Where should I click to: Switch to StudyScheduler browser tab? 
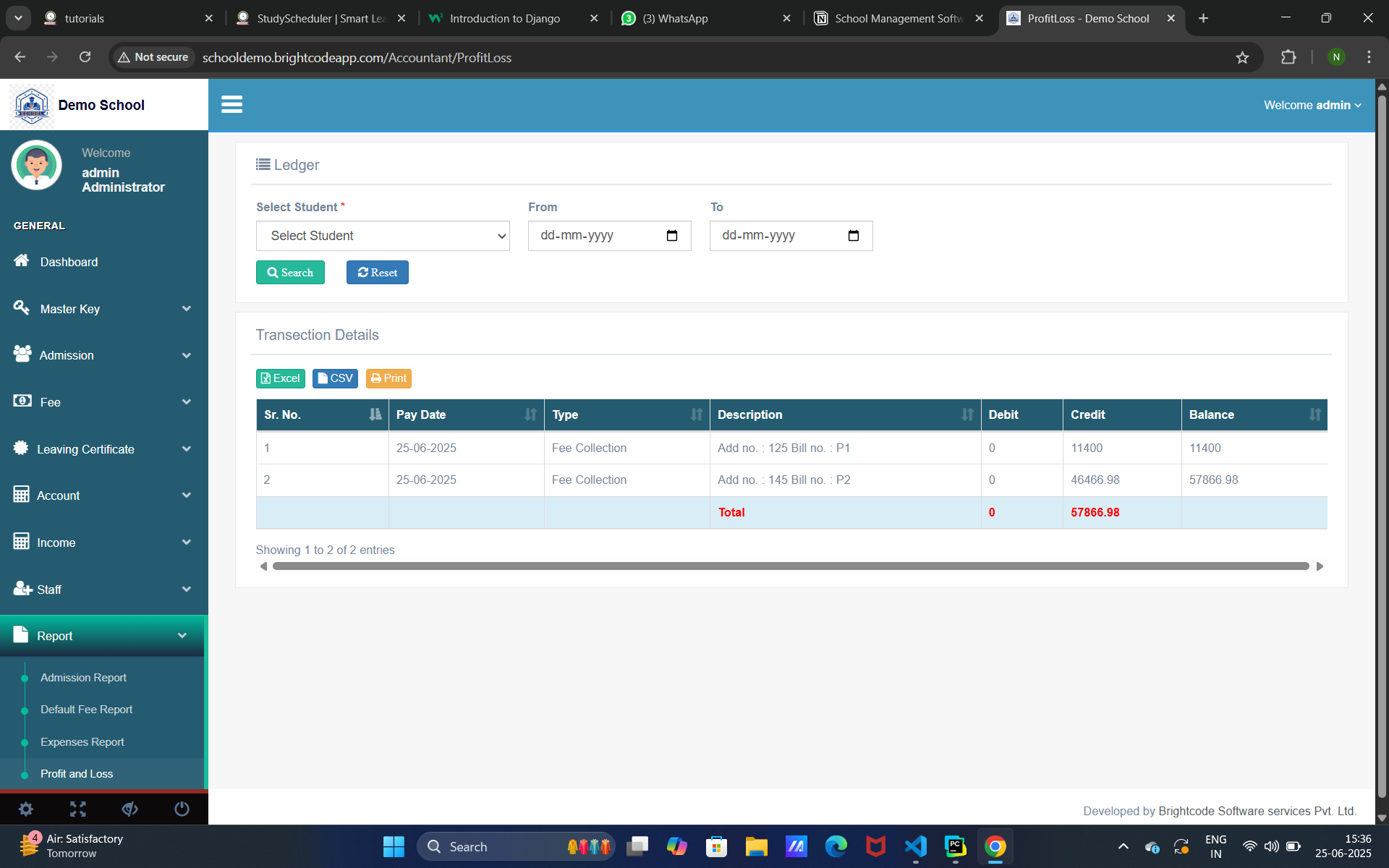pyautogui.click(x=320, y=18)
